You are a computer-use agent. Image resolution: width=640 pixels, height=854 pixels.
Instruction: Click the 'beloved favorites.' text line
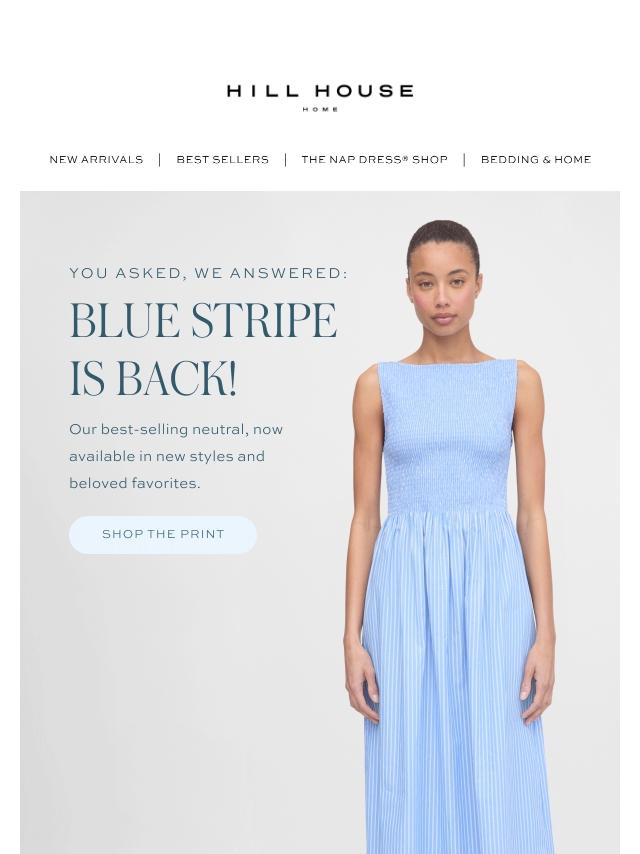135,483
